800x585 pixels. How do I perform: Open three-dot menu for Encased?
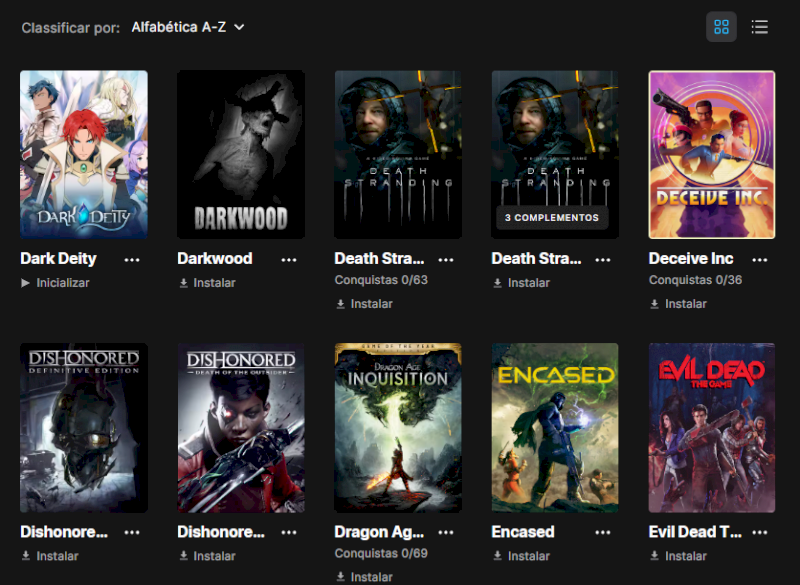coord(603,532)
